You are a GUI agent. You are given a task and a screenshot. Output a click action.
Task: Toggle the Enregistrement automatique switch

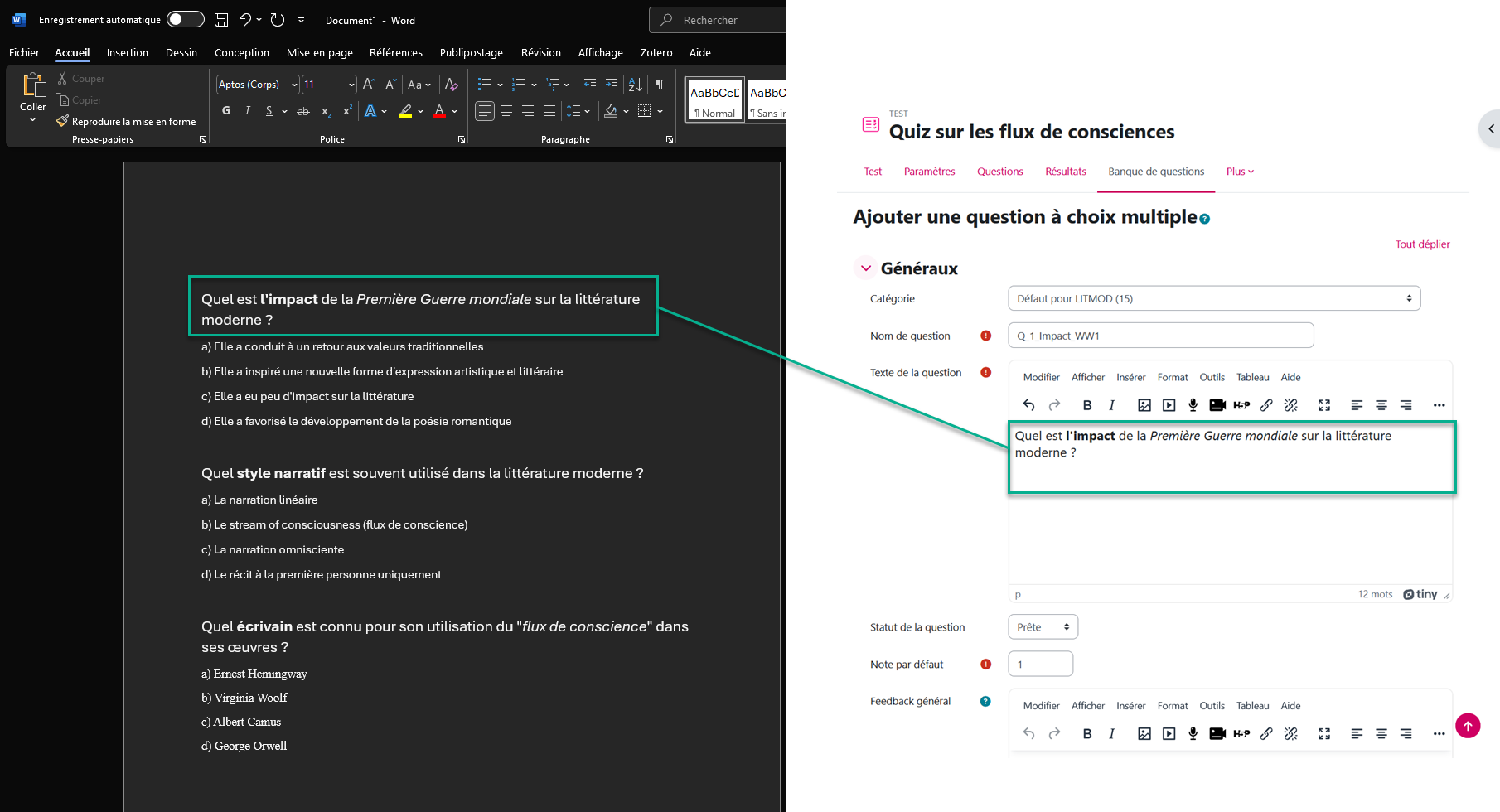(185, 19)
